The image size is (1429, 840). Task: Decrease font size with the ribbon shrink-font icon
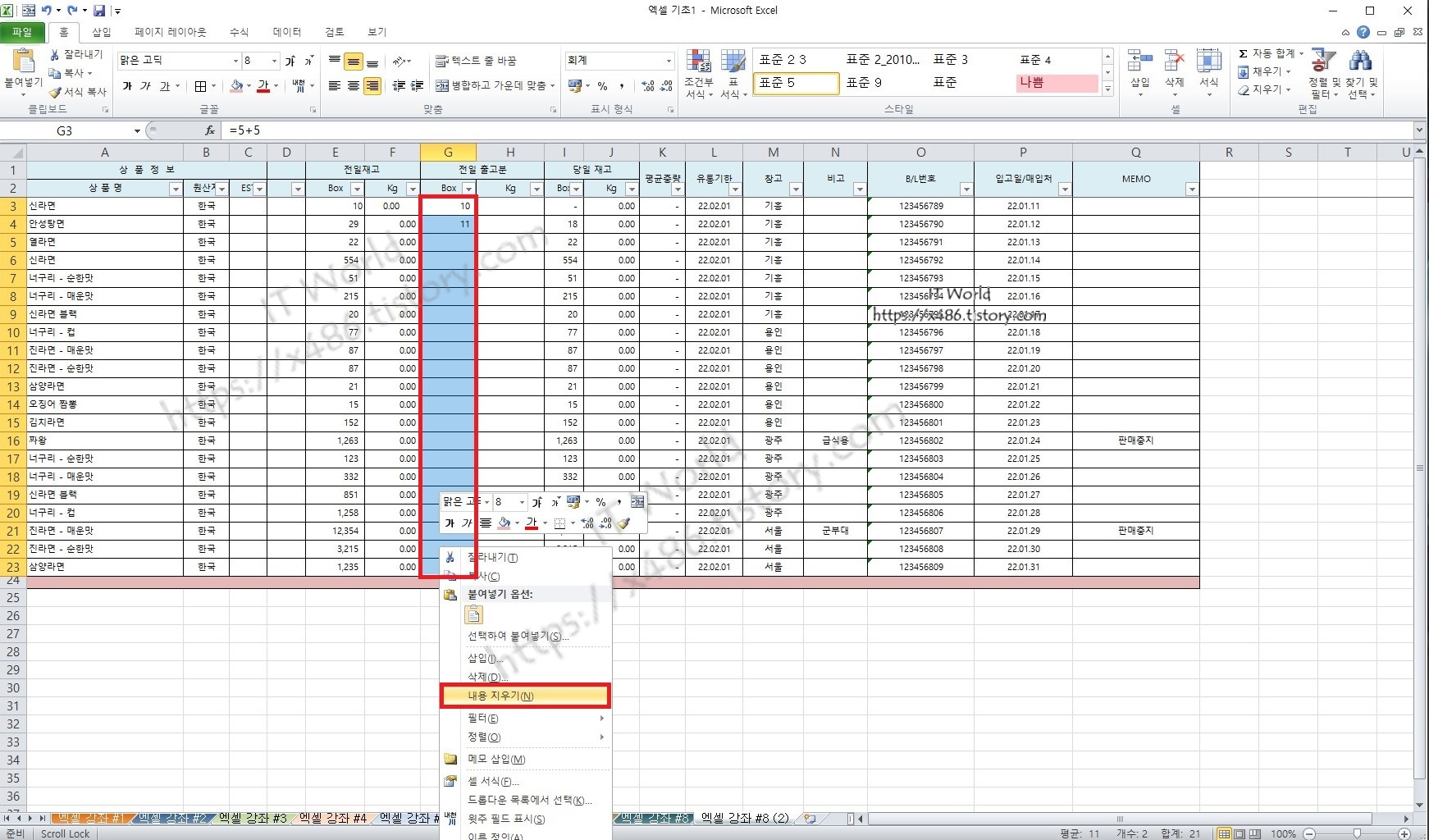click(x=308, y=61)
